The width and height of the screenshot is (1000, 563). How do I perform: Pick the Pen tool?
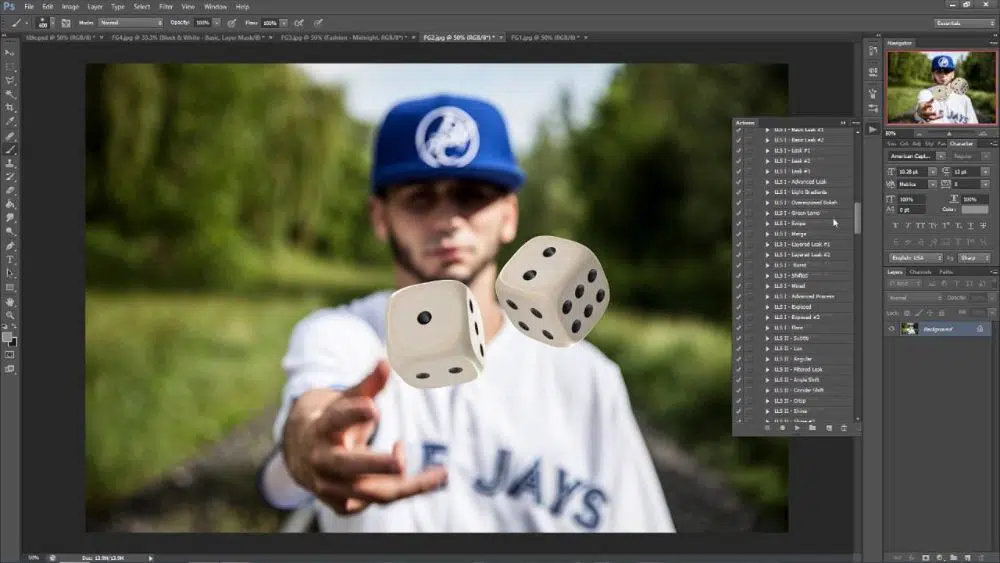(x=10, y=245)
